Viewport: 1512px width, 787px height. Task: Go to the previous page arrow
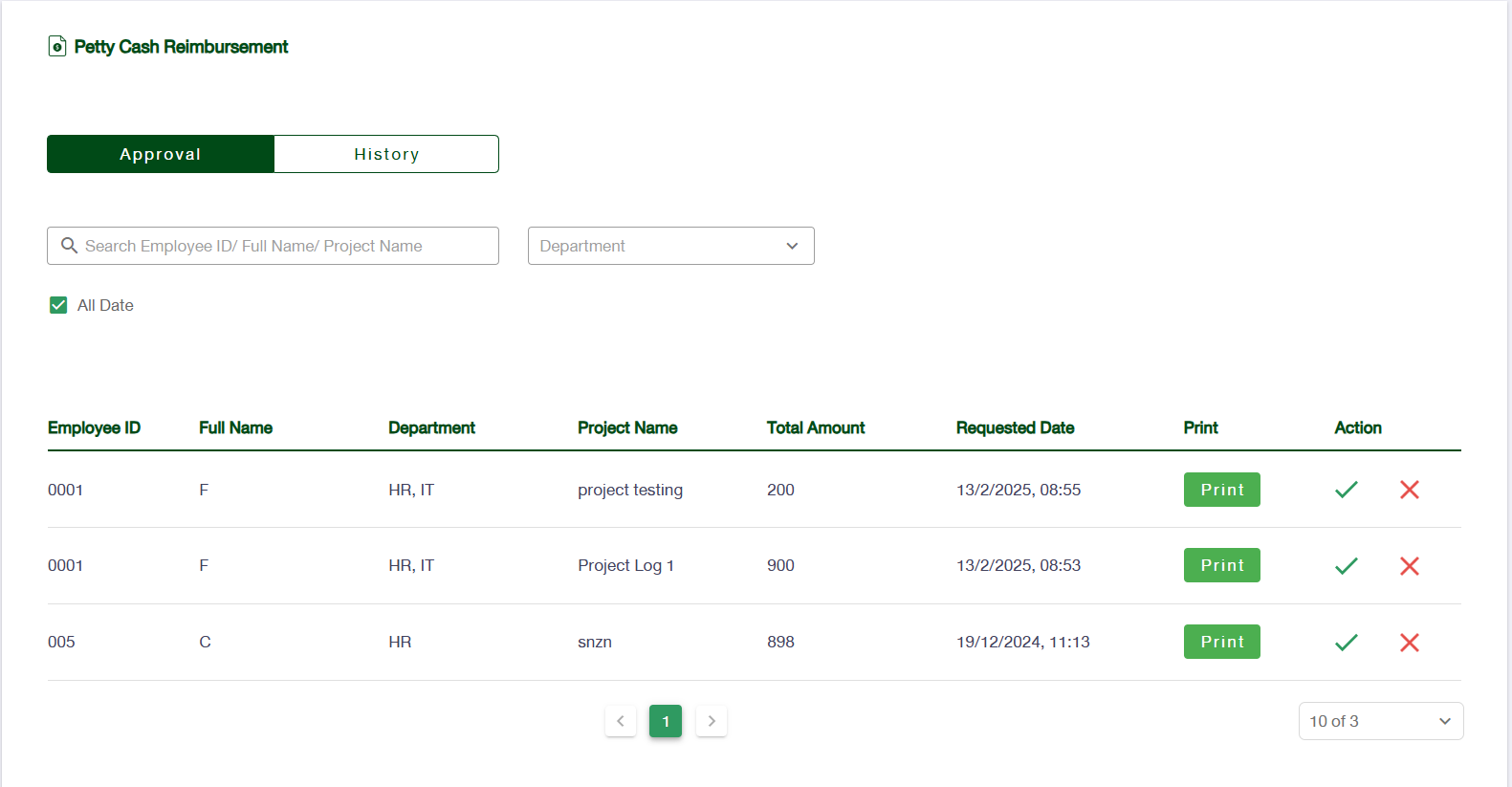pyautogui.click(x=621, y=721)
